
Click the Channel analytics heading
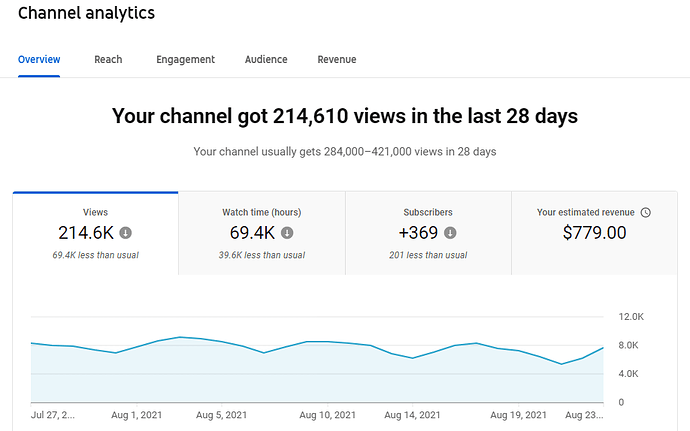click(x=86, y=13)
